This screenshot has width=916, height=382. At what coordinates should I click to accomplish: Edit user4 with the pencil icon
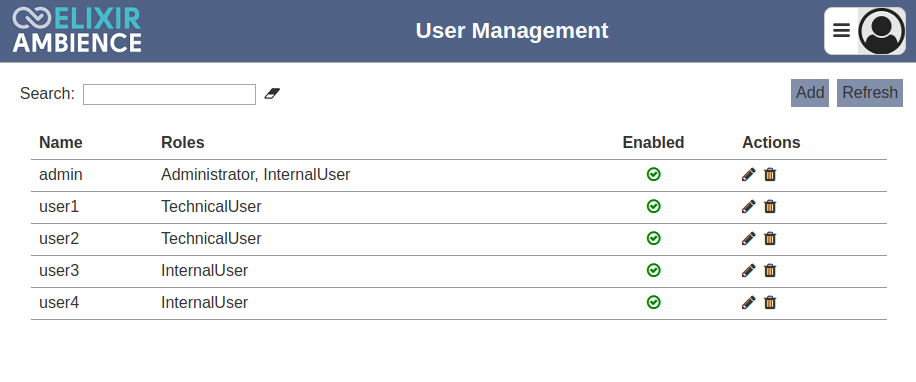point(748,303)
